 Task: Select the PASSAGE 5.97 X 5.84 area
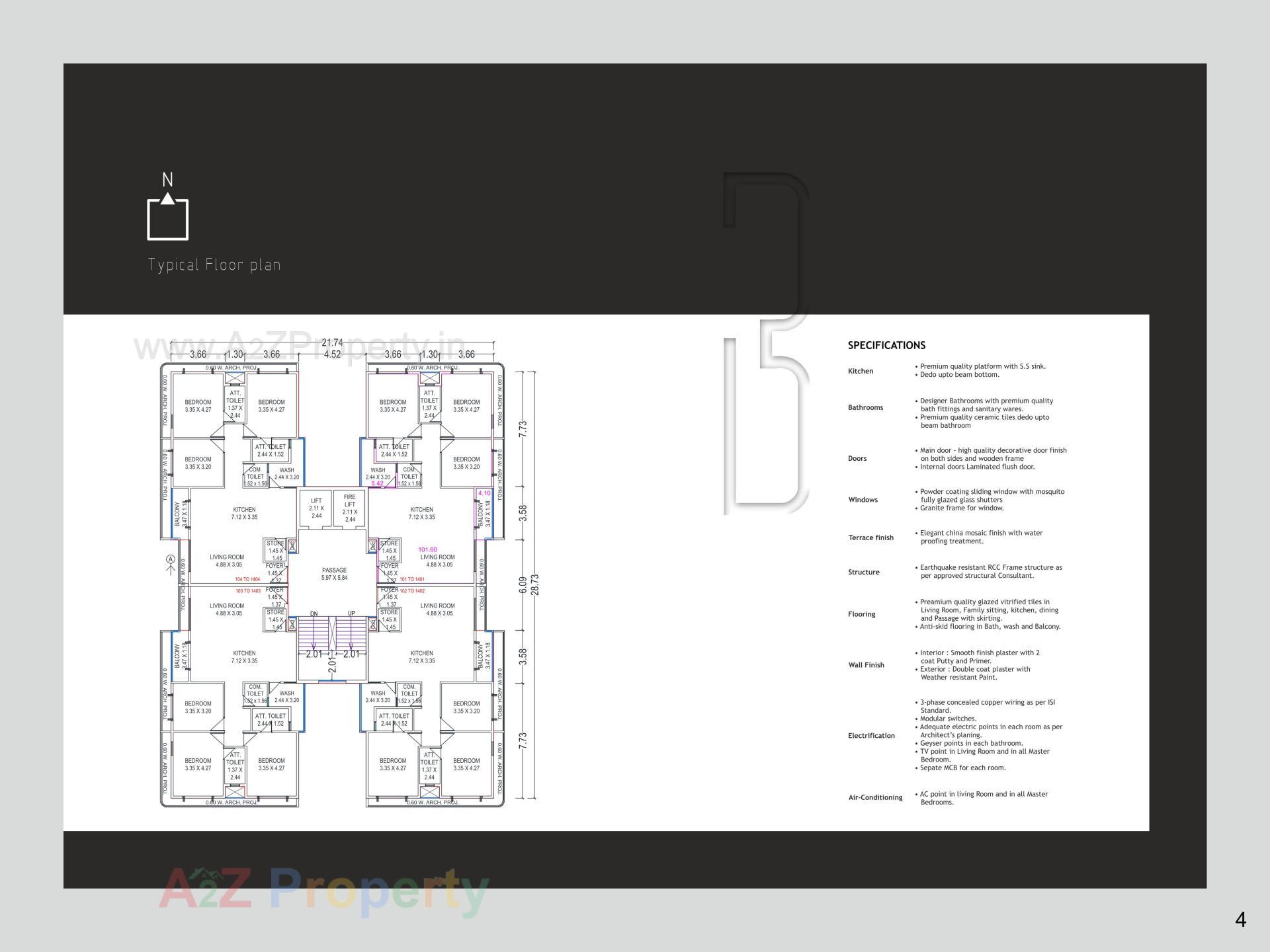pyautogui.click(x=333, y=574)
